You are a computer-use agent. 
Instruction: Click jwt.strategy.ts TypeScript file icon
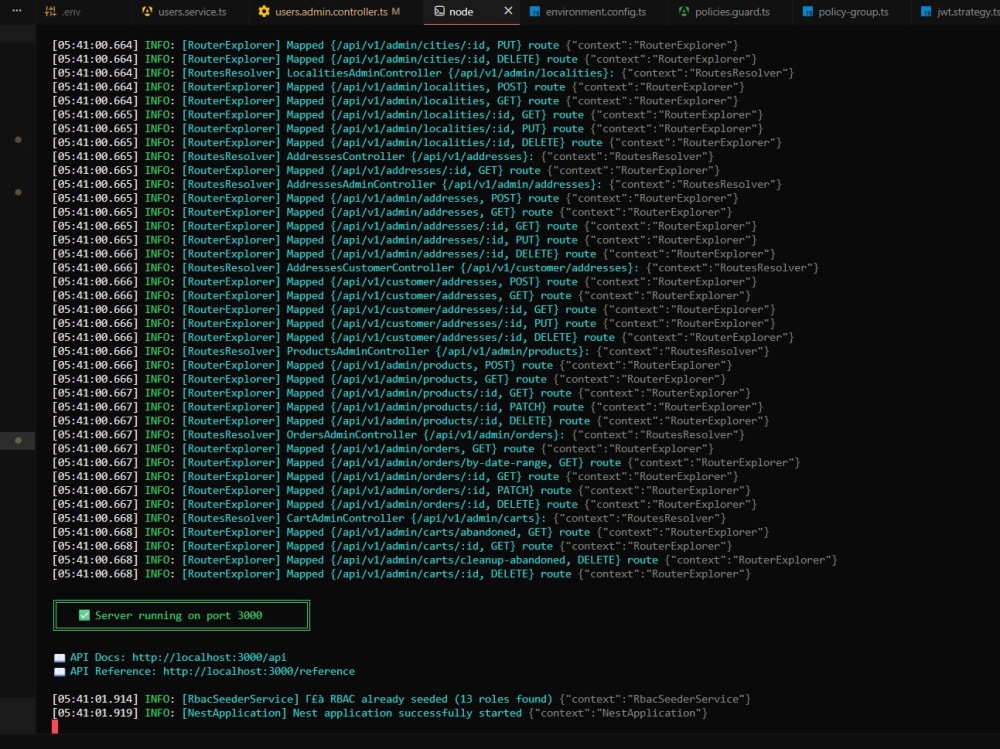(925, 11)
